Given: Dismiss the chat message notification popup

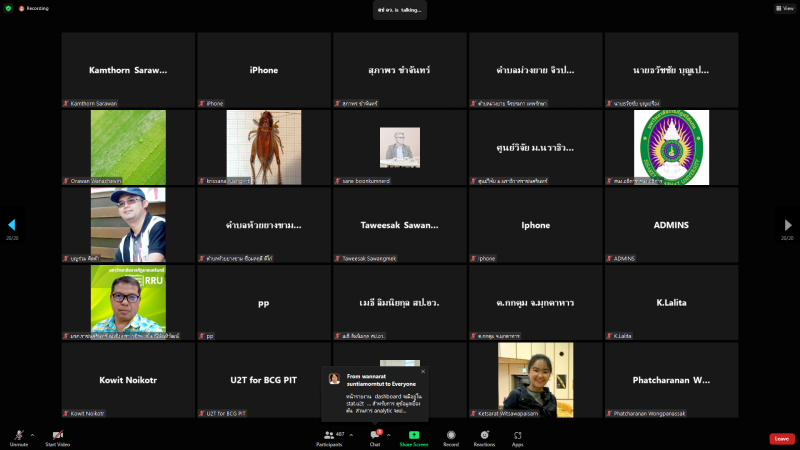Looking at the screenshot, I should pyautogui.click(x=423, y=371).
